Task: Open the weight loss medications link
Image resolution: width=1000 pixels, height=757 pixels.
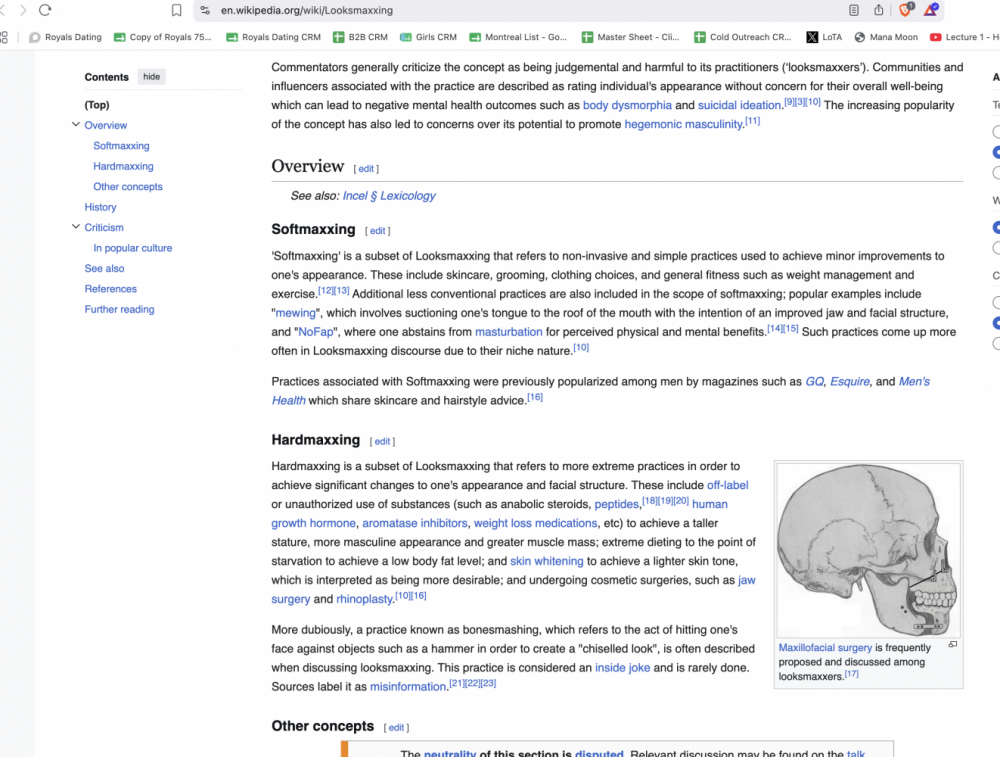Action: [x=535, y=523]
